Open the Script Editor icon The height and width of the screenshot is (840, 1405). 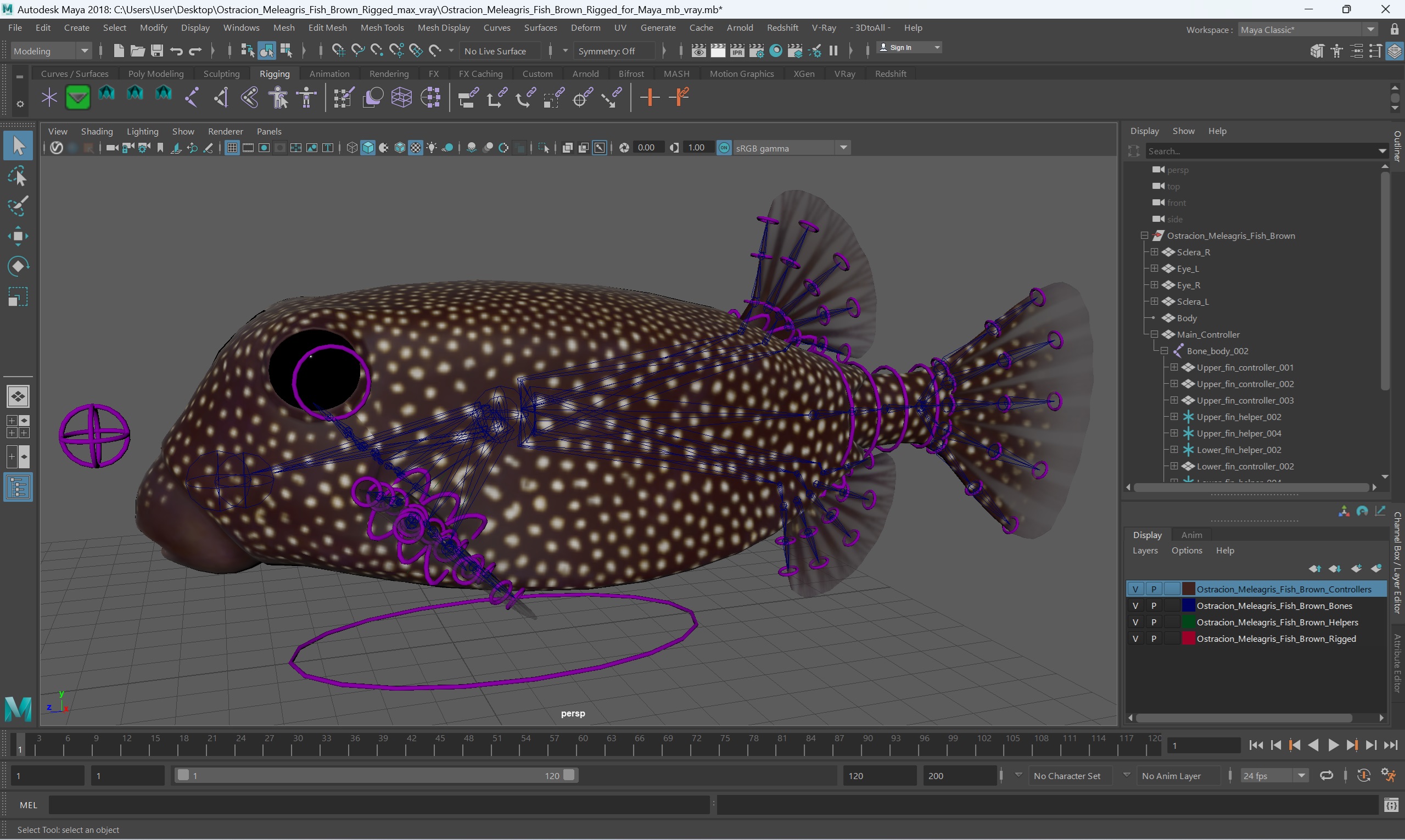click(1391, 804)
